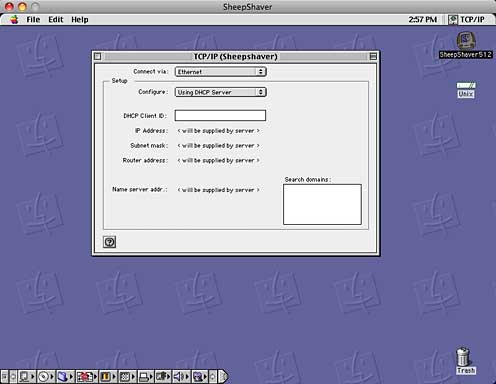Click the Router address 'will be supplied by server' text
The width and height of the screenshot is (496, 384).
[x=218, y=160]
